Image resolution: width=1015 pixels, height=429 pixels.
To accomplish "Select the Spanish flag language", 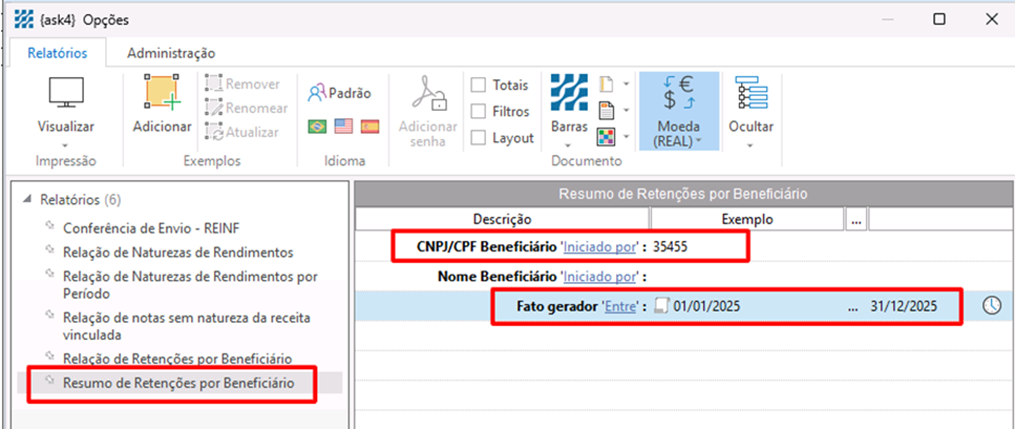I will (369, 127).
